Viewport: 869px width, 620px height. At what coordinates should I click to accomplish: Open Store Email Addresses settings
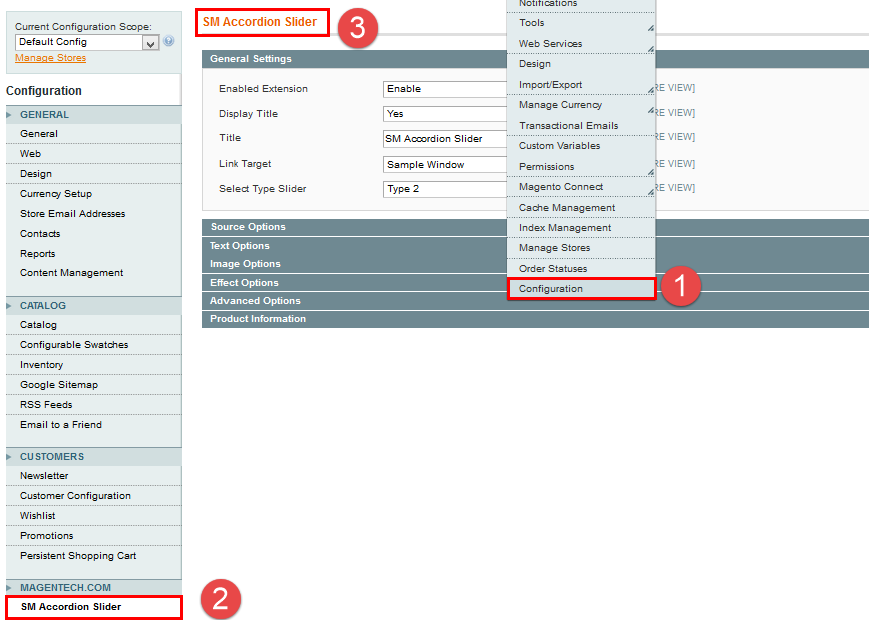93,213
